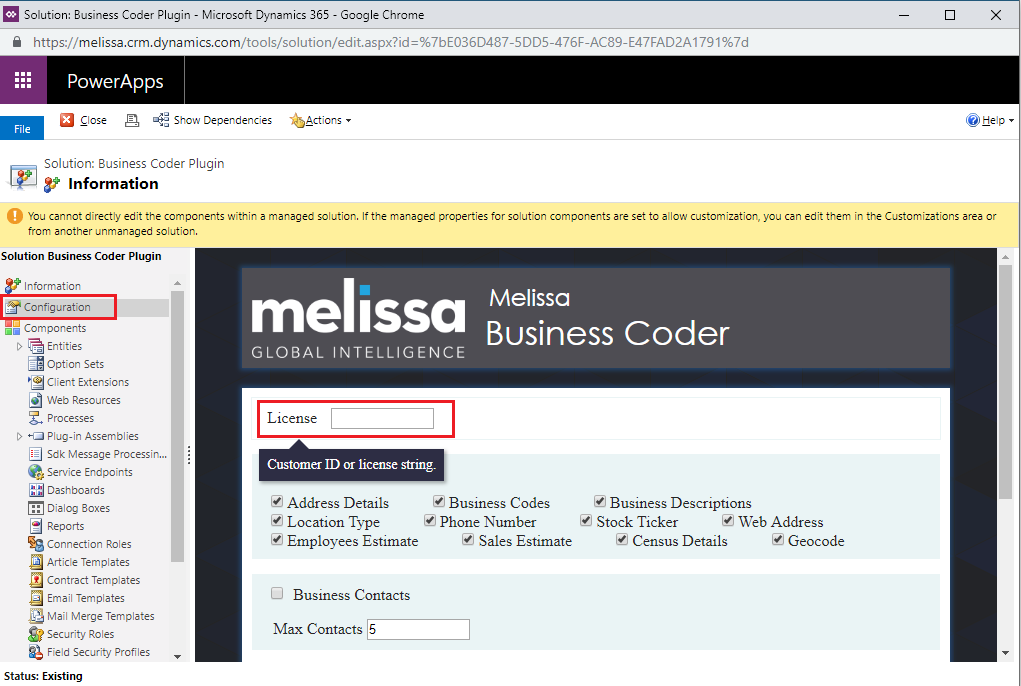Enable the Business Contacts checkbox
This screenshot has width=1021, height=686.
coord(278,594)
